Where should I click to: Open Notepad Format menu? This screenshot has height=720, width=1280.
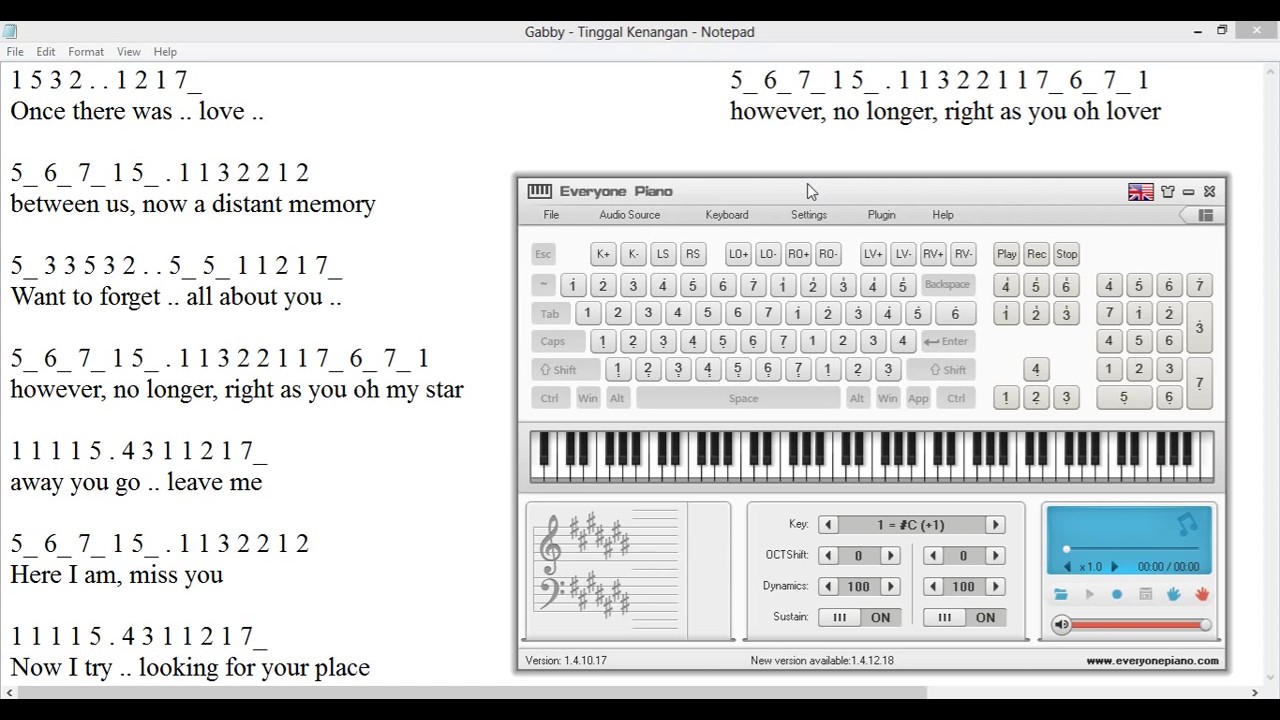tap(86, 52)
